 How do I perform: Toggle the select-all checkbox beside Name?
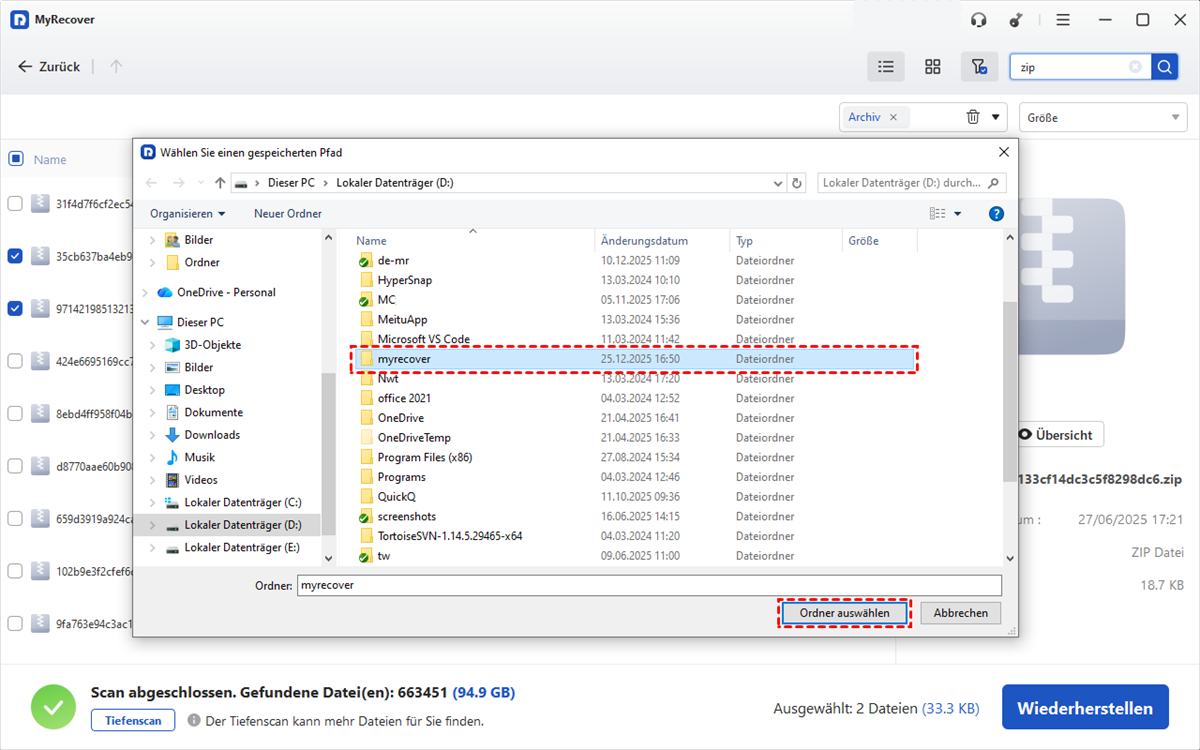click(16, 159)
